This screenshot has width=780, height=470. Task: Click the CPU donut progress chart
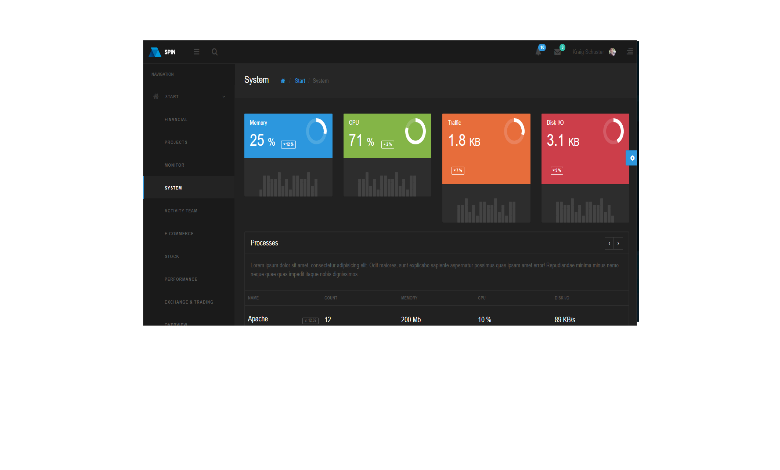point(415,131)
